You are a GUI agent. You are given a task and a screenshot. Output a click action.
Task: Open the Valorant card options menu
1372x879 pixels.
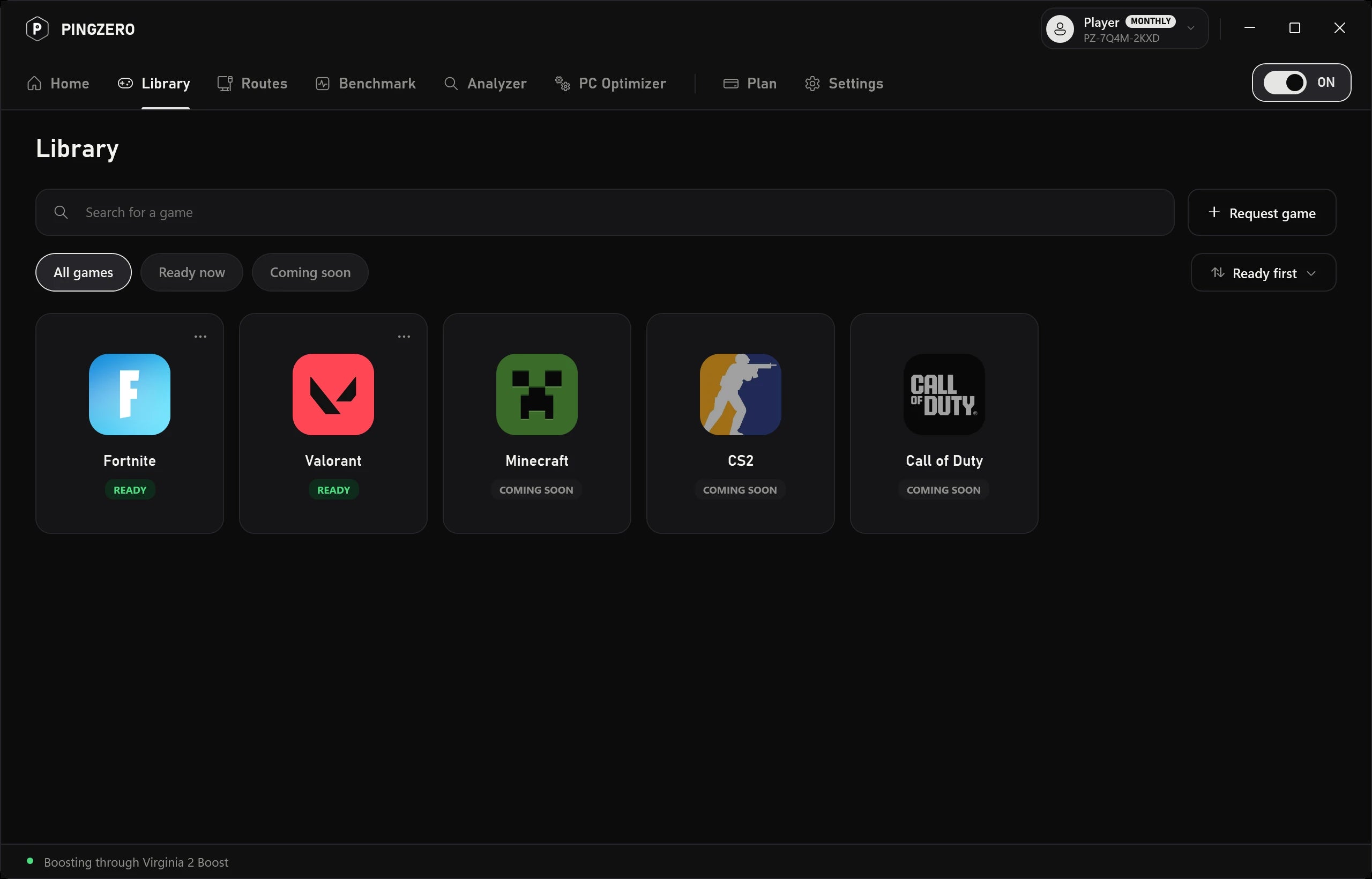tap(404, 337)
